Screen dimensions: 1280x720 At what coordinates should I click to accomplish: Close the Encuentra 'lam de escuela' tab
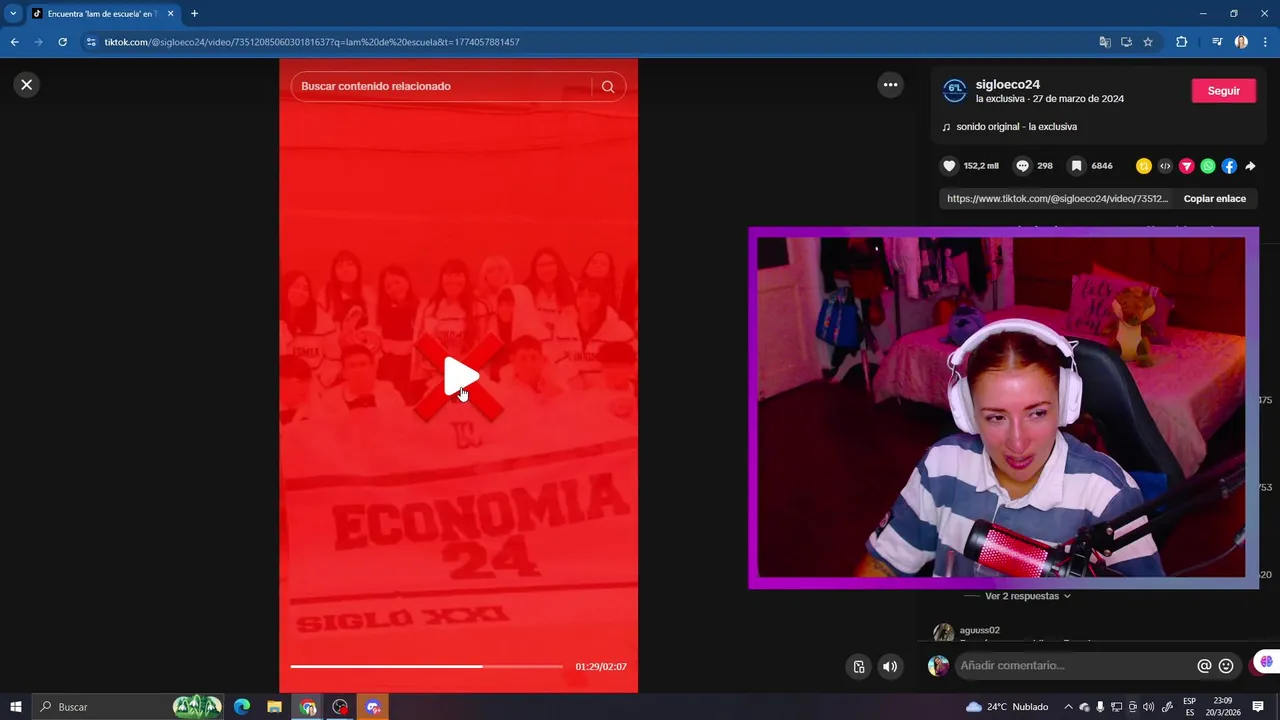click(x=170, y=14)
